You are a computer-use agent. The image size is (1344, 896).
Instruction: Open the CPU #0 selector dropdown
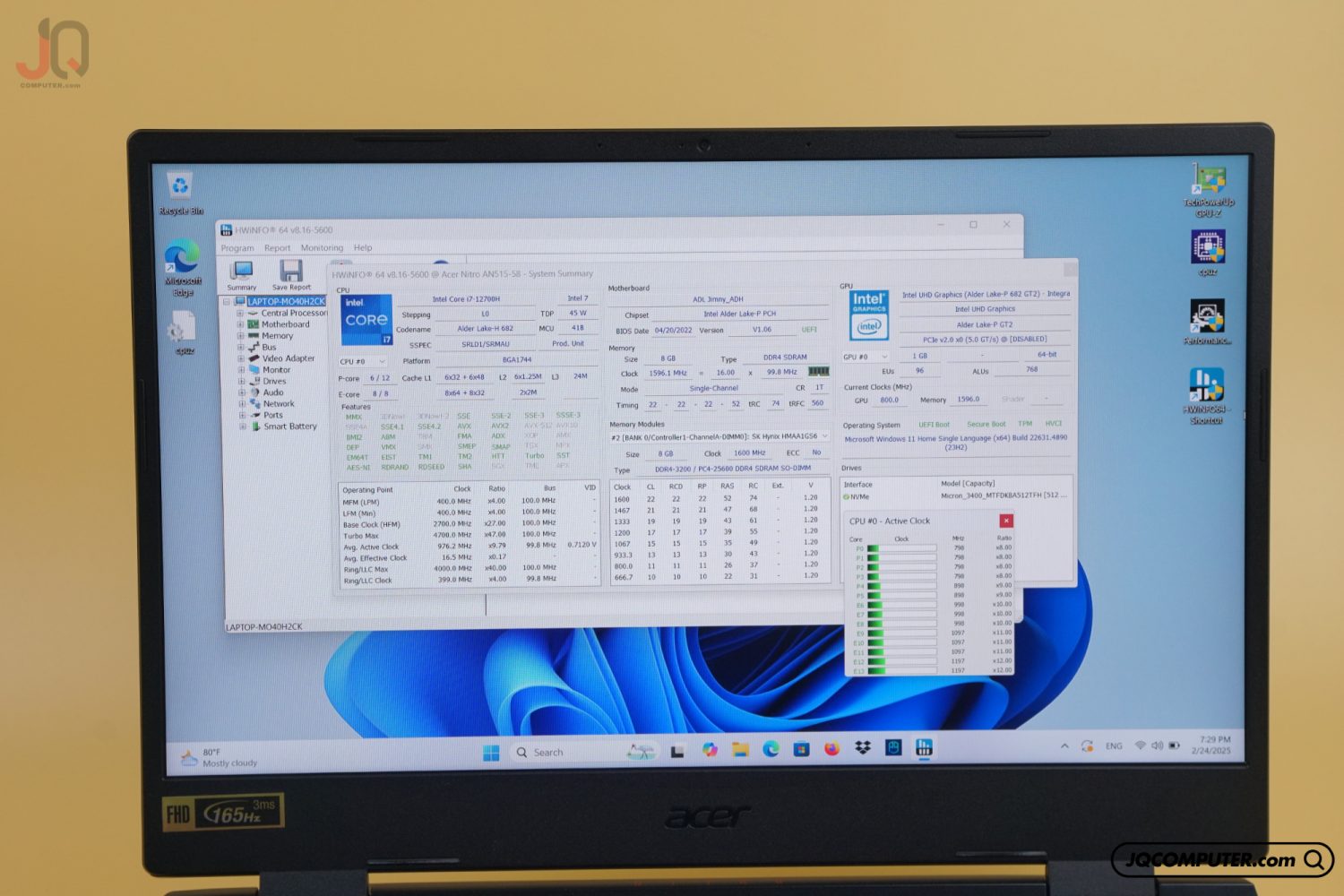pyautogui.click(x=362, y=361)
